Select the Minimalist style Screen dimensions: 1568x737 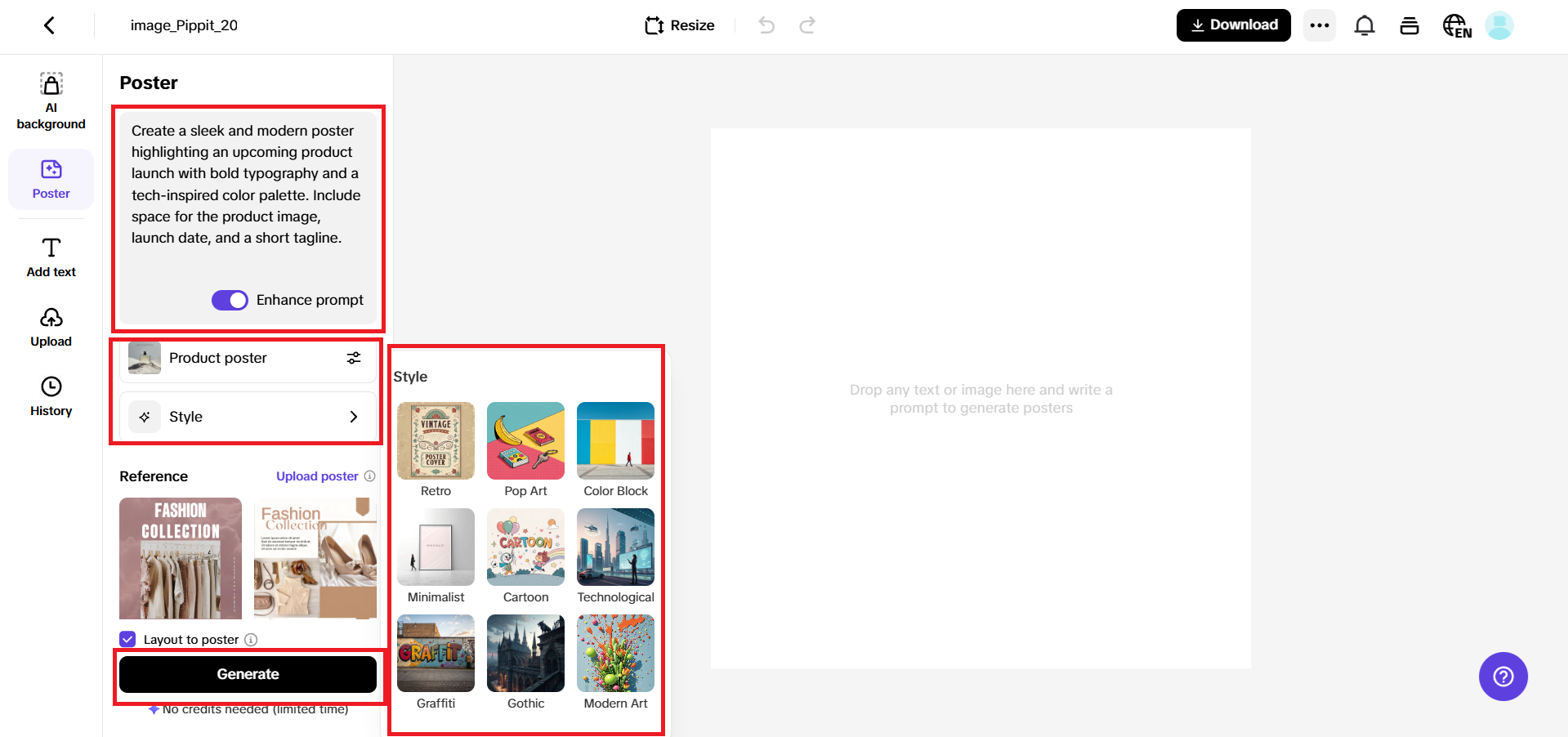click(436, 547)
